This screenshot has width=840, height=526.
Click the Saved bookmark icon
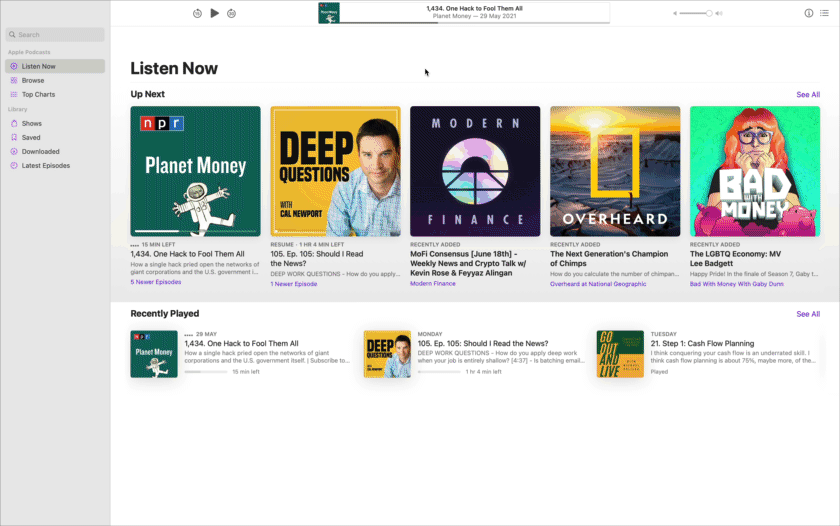[x=14, y=137]
